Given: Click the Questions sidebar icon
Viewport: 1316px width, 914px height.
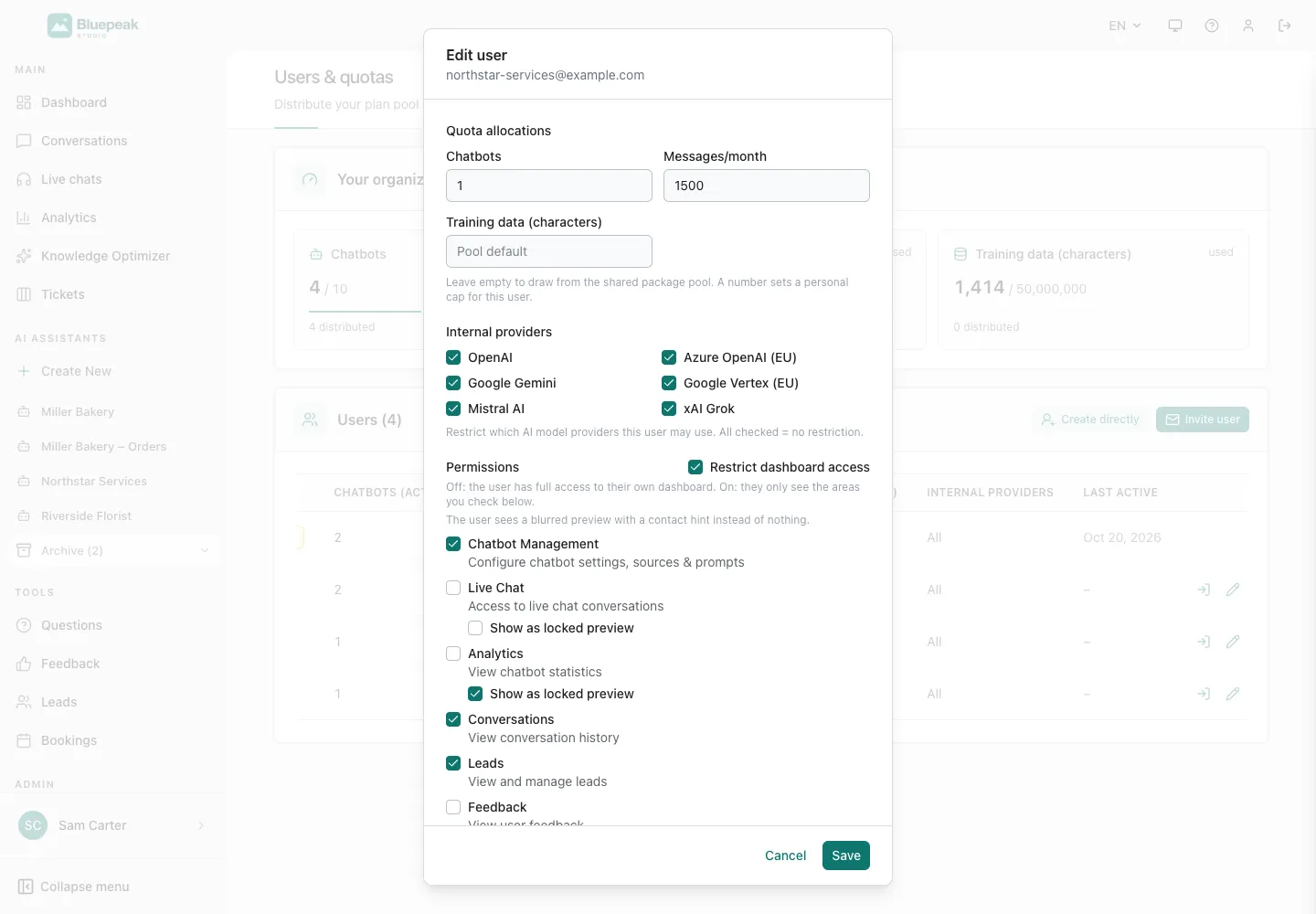Looking at the screenshot, I should pos(24,625).
